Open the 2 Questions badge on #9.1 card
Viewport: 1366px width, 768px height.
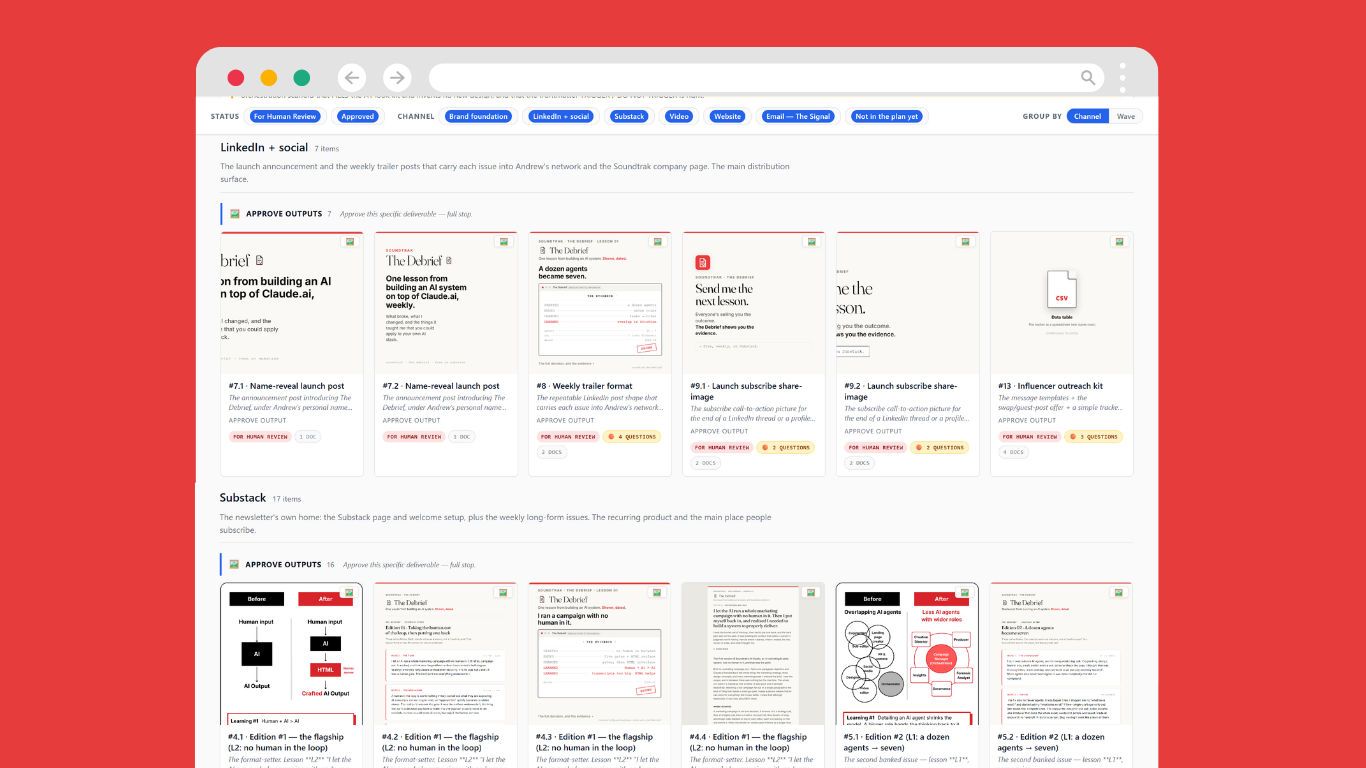tap(785, 447)
